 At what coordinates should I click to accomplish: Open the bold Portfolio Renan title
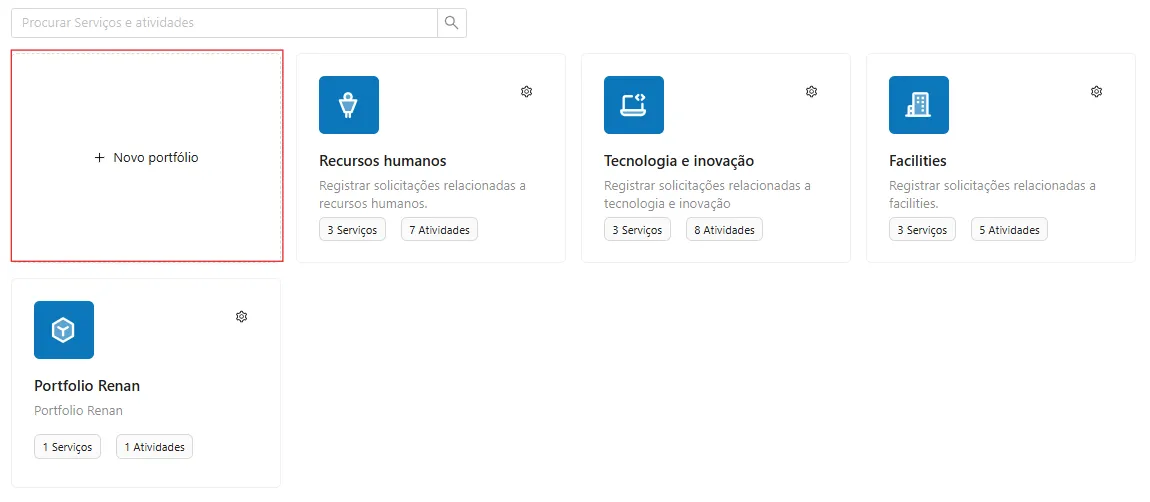(87, 385)
